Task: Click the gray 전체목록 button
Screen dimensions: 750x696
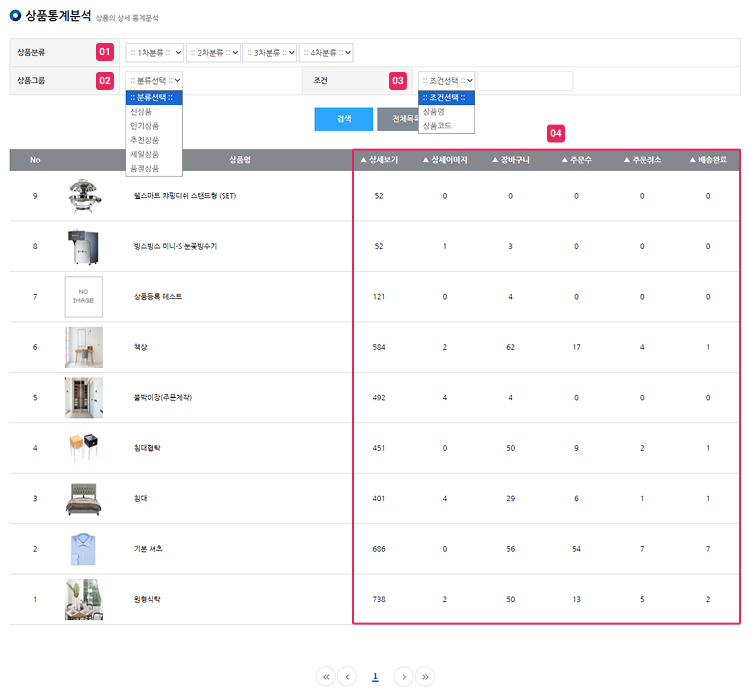Action: coord(398,119)
